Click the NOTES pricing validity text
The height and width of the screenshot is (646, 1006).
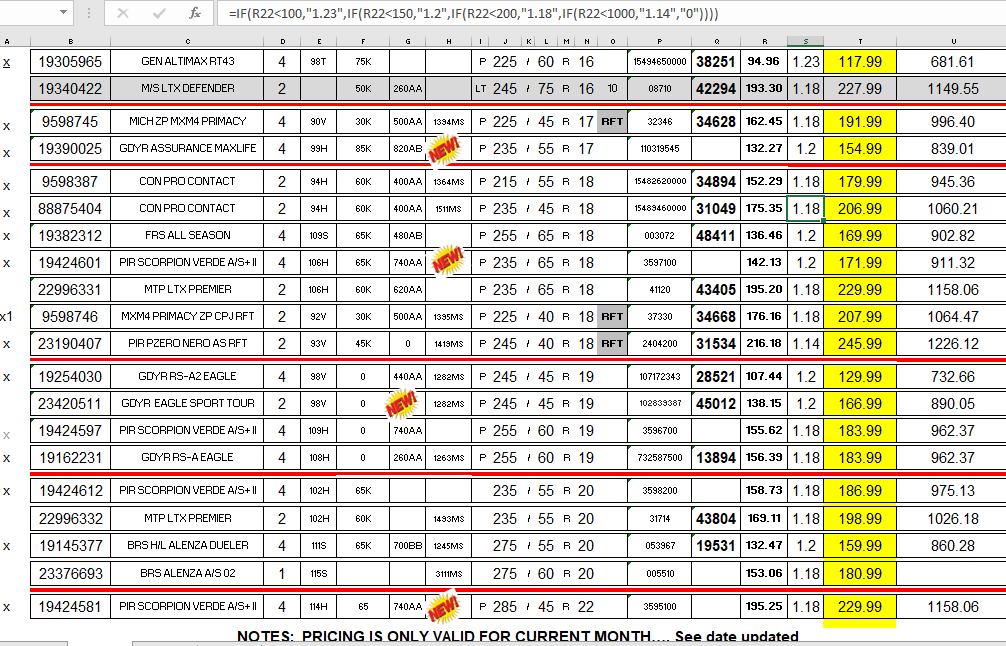[517, 636]
